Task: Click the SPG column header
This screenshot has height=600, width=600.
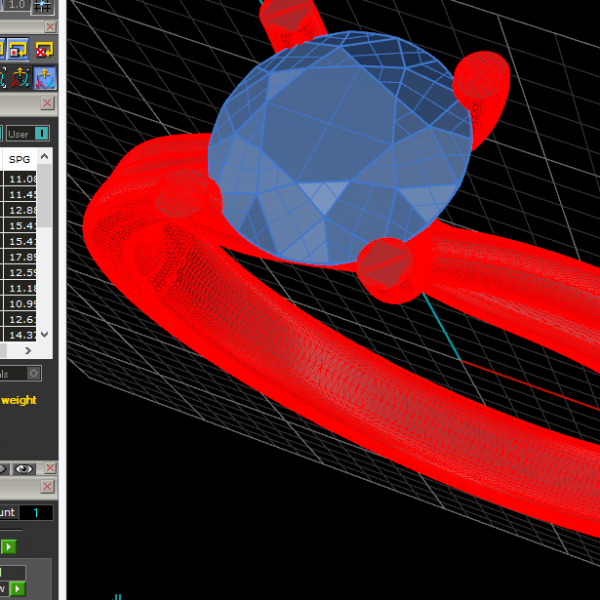Action: pyautogui.click(x=19, y=159)
